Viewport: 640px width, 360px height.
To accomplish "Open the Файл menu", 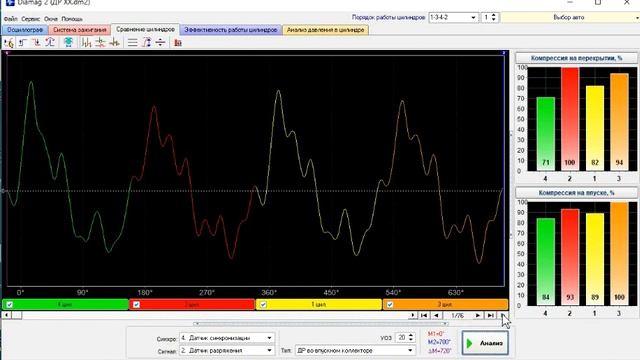I will tap(11, 19).
